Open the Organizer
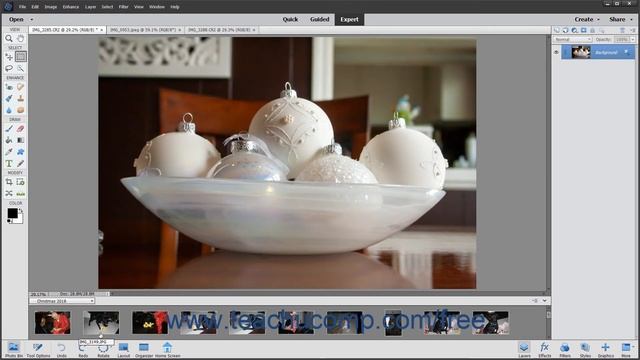Screen dimensions: 640x360 pos(144,350)
